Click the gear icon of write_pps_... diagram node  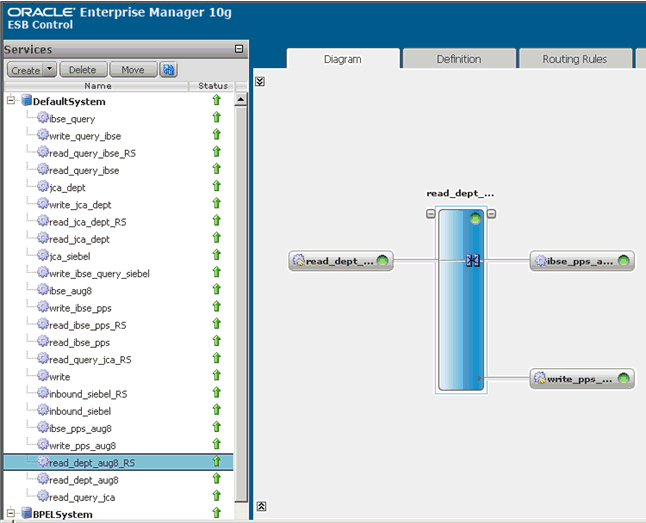point(540,378)
